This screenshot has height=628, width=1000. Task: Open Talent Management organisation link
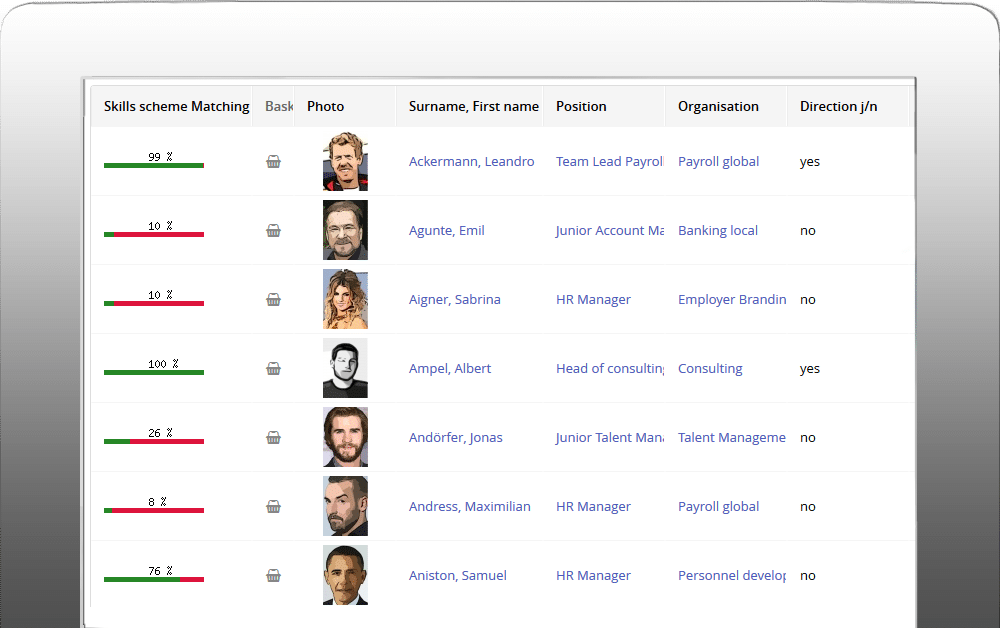pos(732,437)
